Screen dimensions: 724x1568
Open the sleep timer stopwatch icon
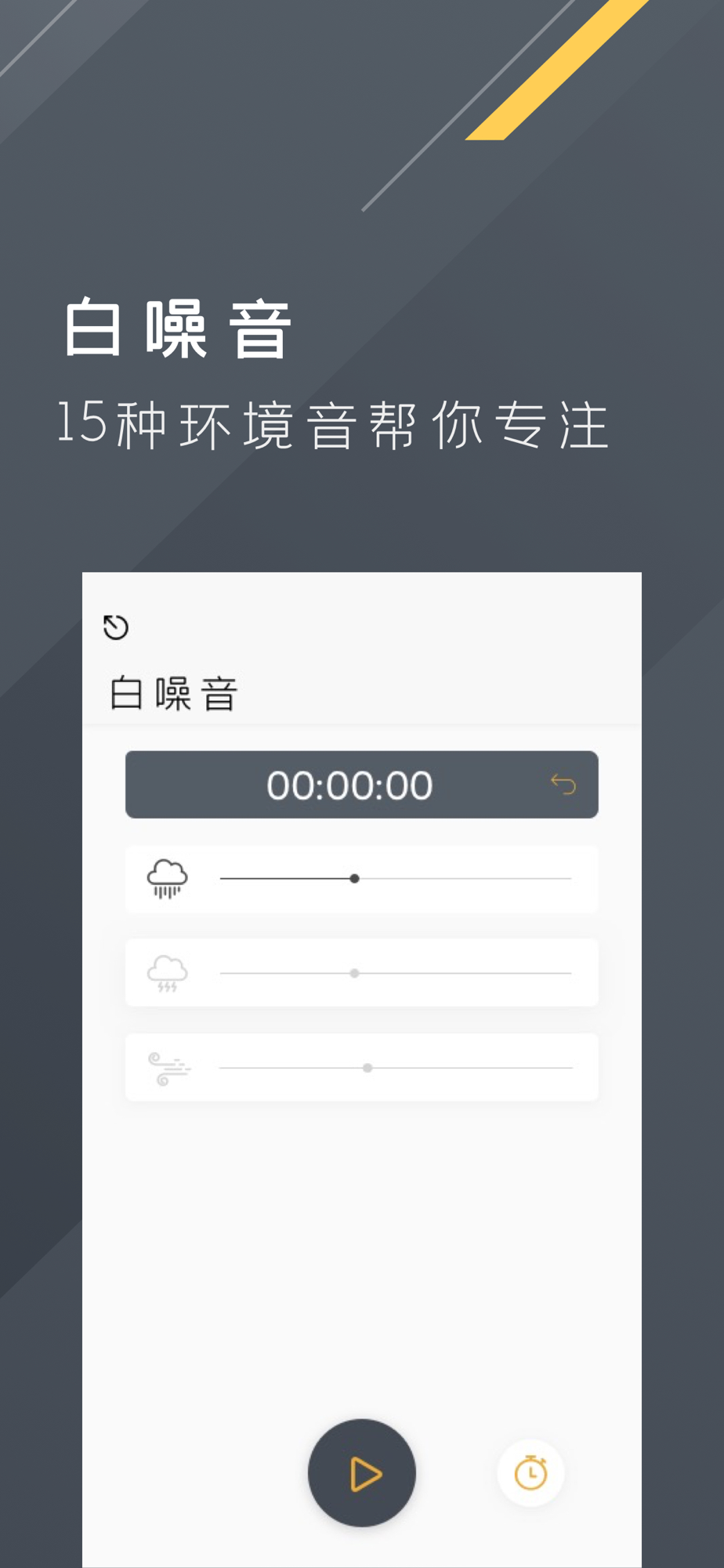531,1473
